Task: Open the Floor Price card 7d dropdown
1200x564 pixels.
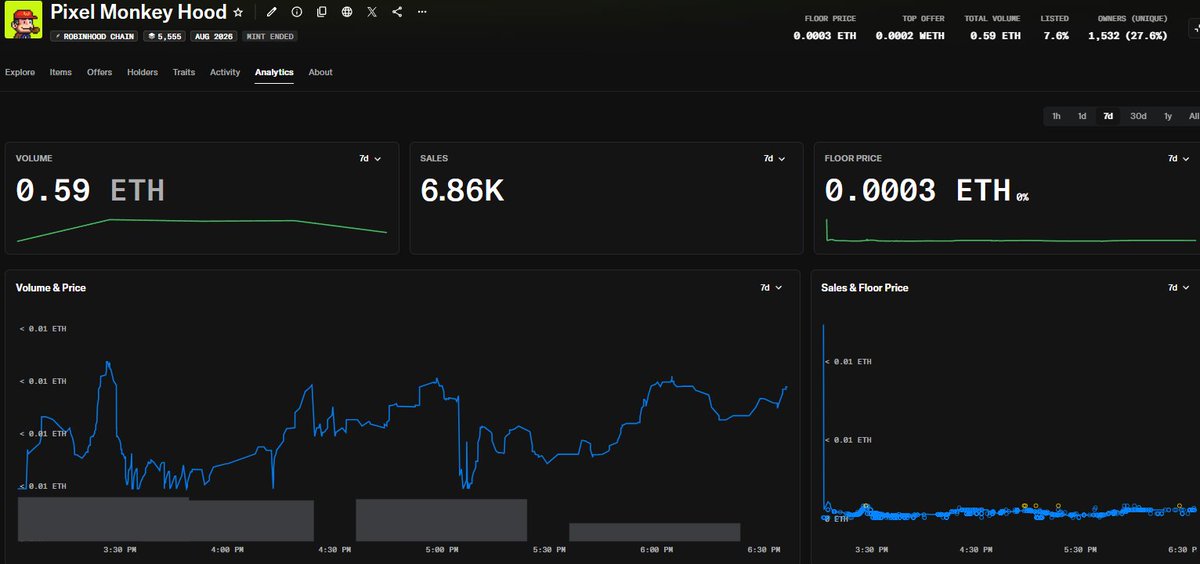Action: pyautogui.click(x=1179, y=158)
